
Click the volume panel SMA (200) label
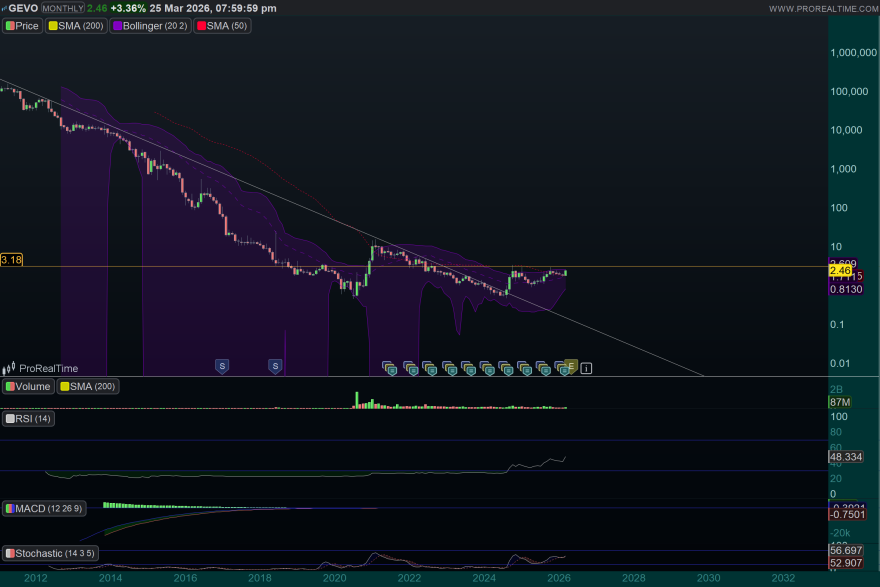pos(88,386)
